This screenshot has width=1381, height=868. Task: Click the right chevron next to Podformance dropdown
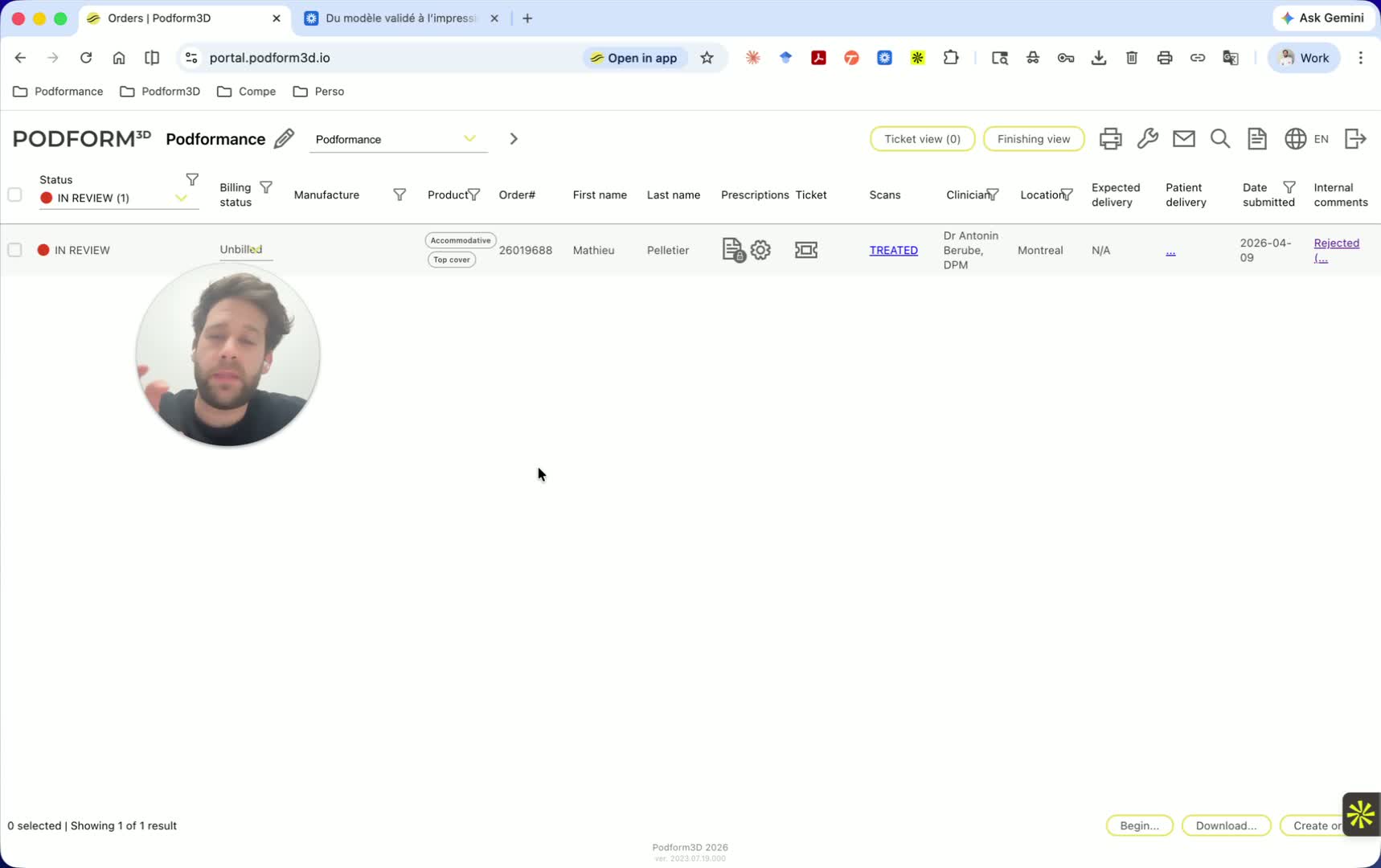[514, 139]
